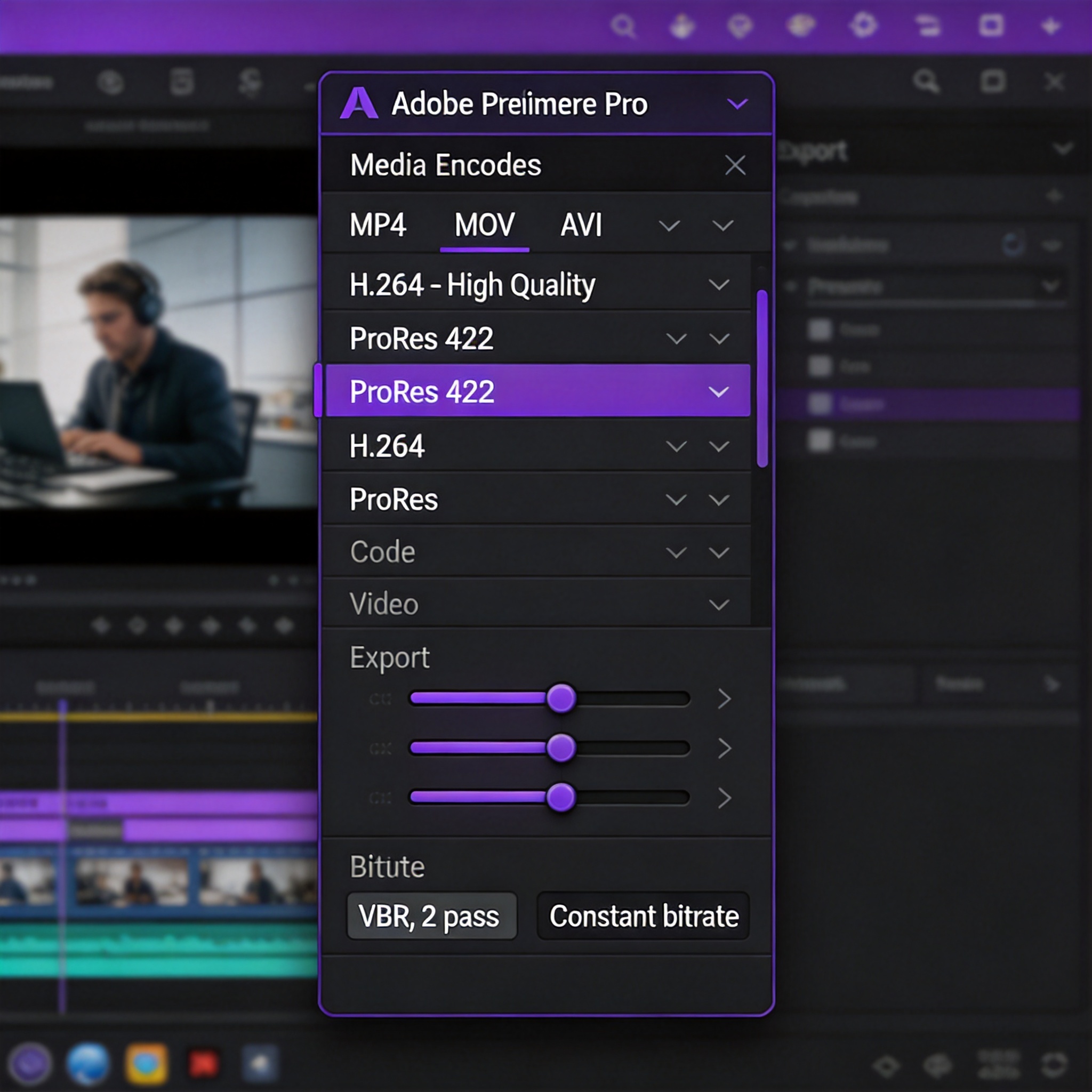The height and width of the screenshot is (1092, 1092).
Task: Open the red app icon in the taskbar
Action: (204, 1064)
